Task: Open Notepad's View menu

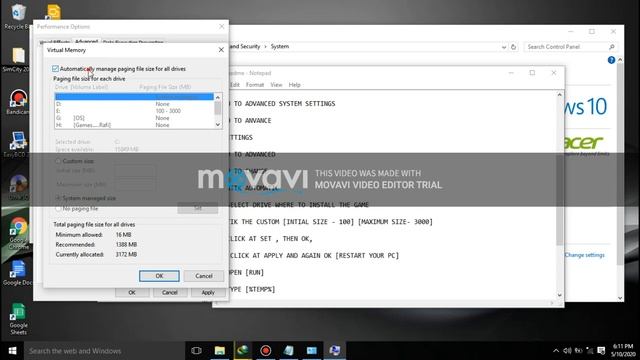Action: pyautogui.click(x=276, y=85)
